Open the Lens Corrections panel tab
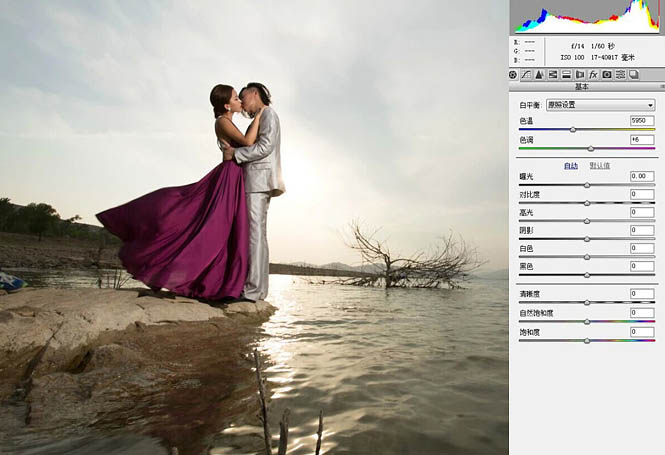The height and width of the screenshot is (455, 665). click(580, 75)
